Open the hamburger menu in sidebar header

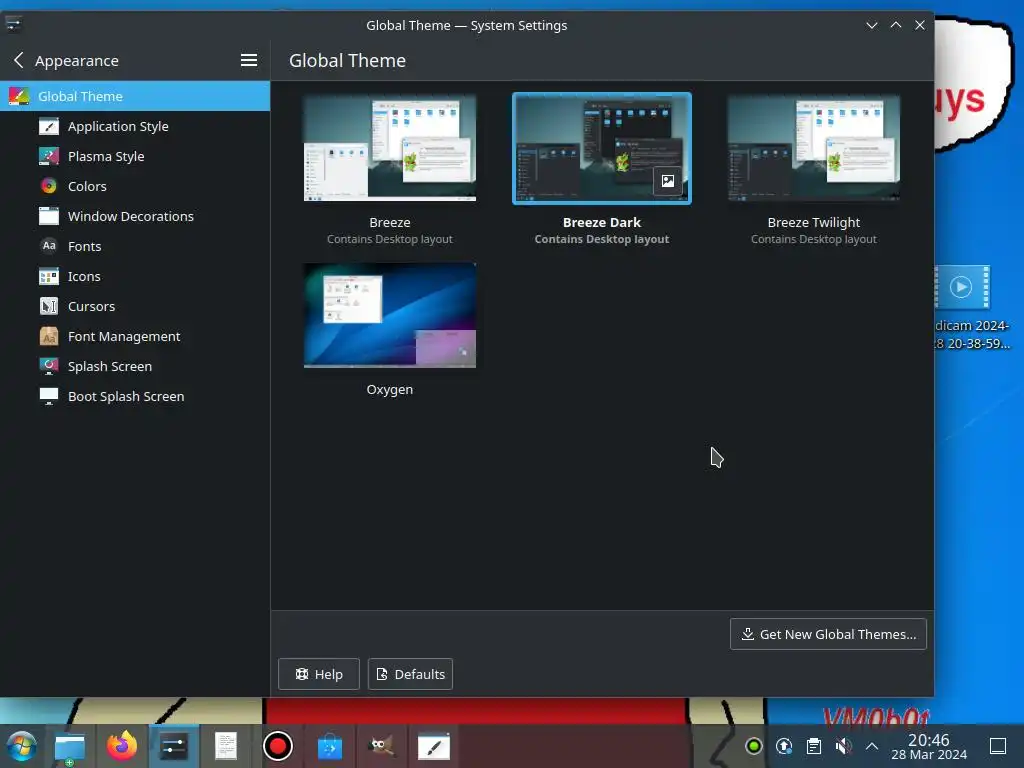[x=249, y=61]
